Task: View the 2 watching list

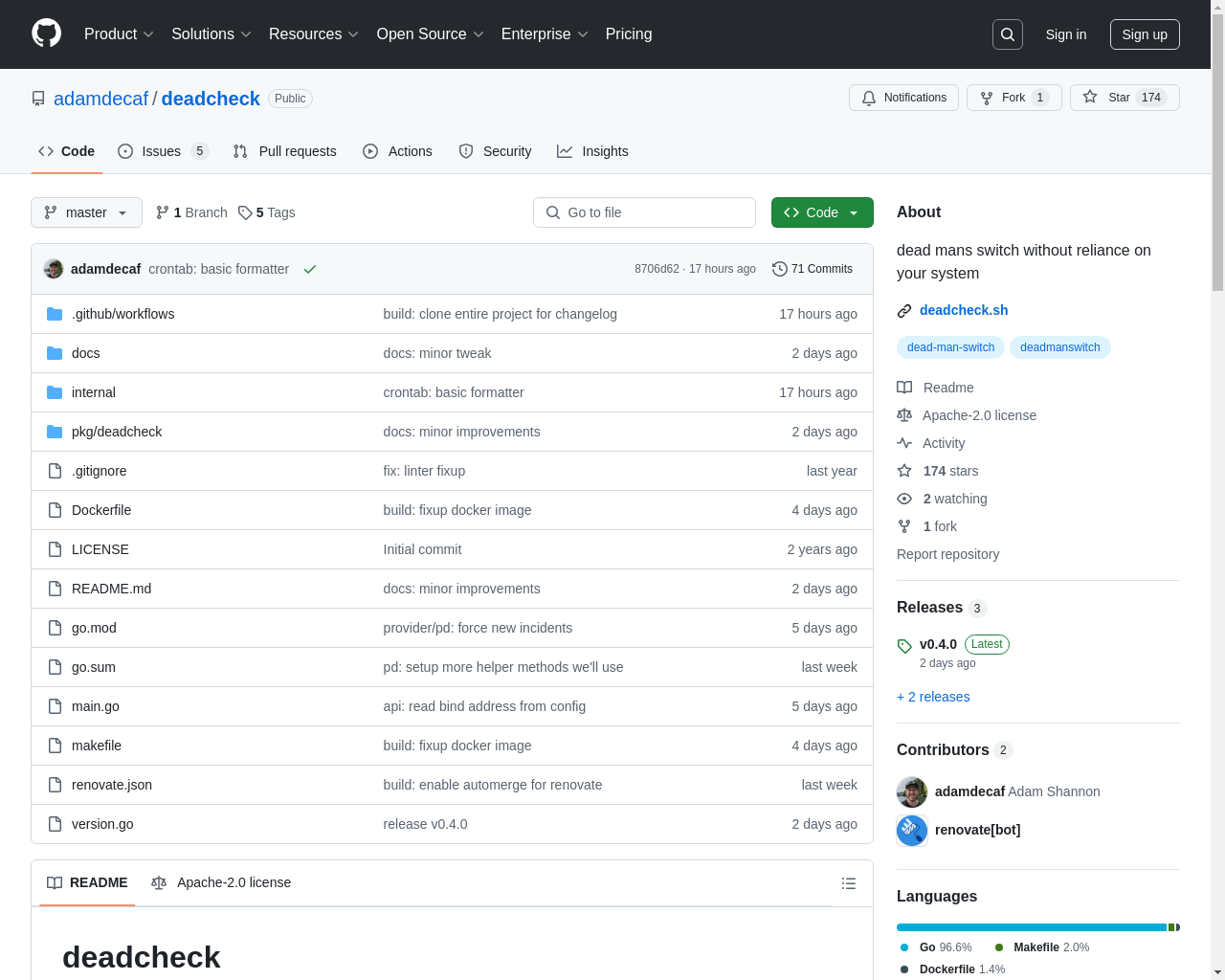Action: click(943, 499)
